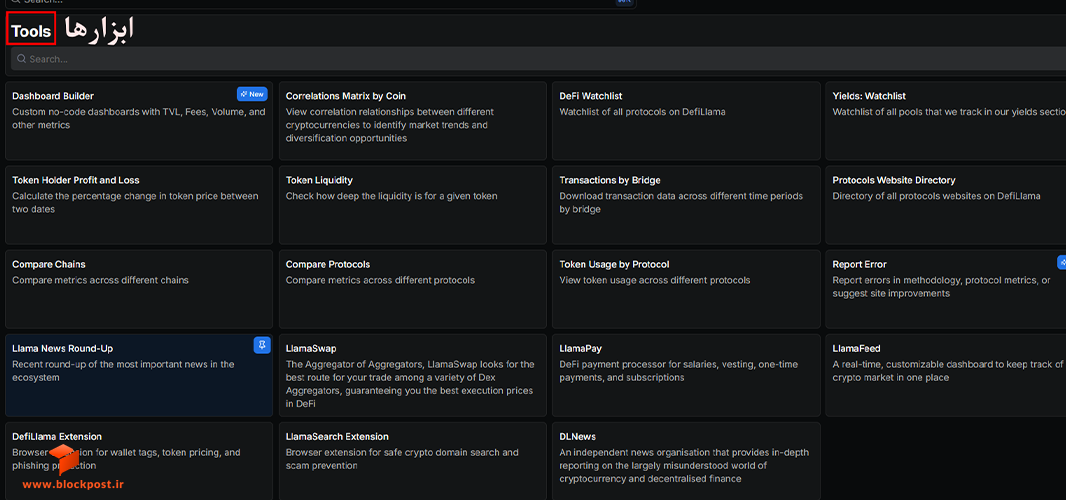Open Protocols Website Directory
The width and height of the screenshot is (1066, 500).
pyautogui.click(x=946, y=205)
